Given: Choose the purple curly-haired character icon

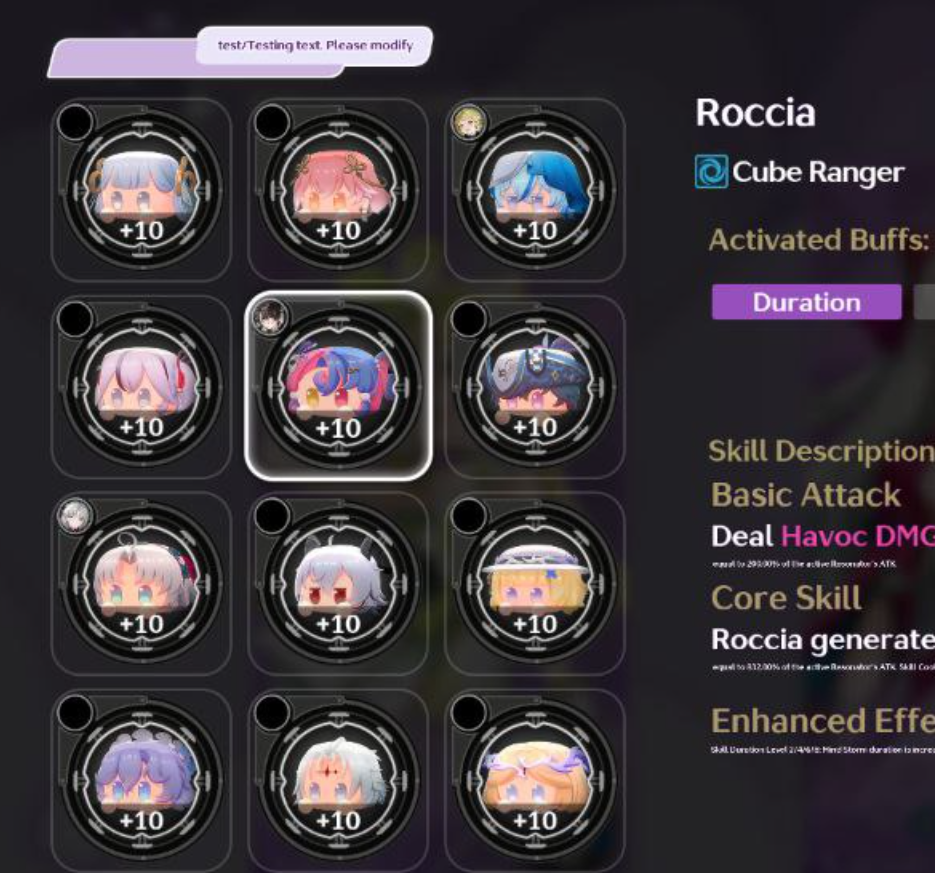Looking at the screenshot, I should click(x=141, y=780).
